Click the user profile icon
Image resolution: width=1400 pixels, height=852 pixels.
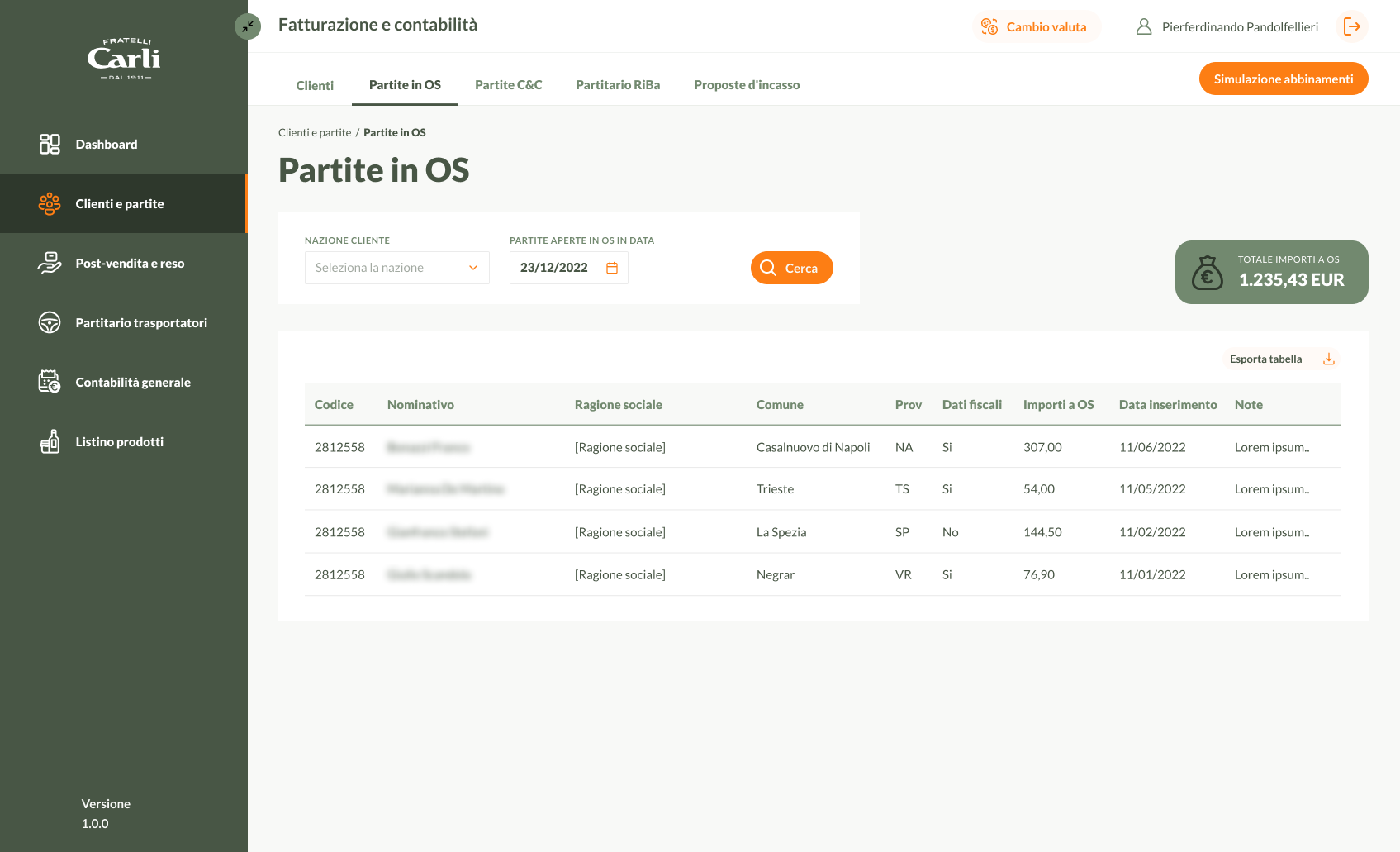pos(1144,27)
